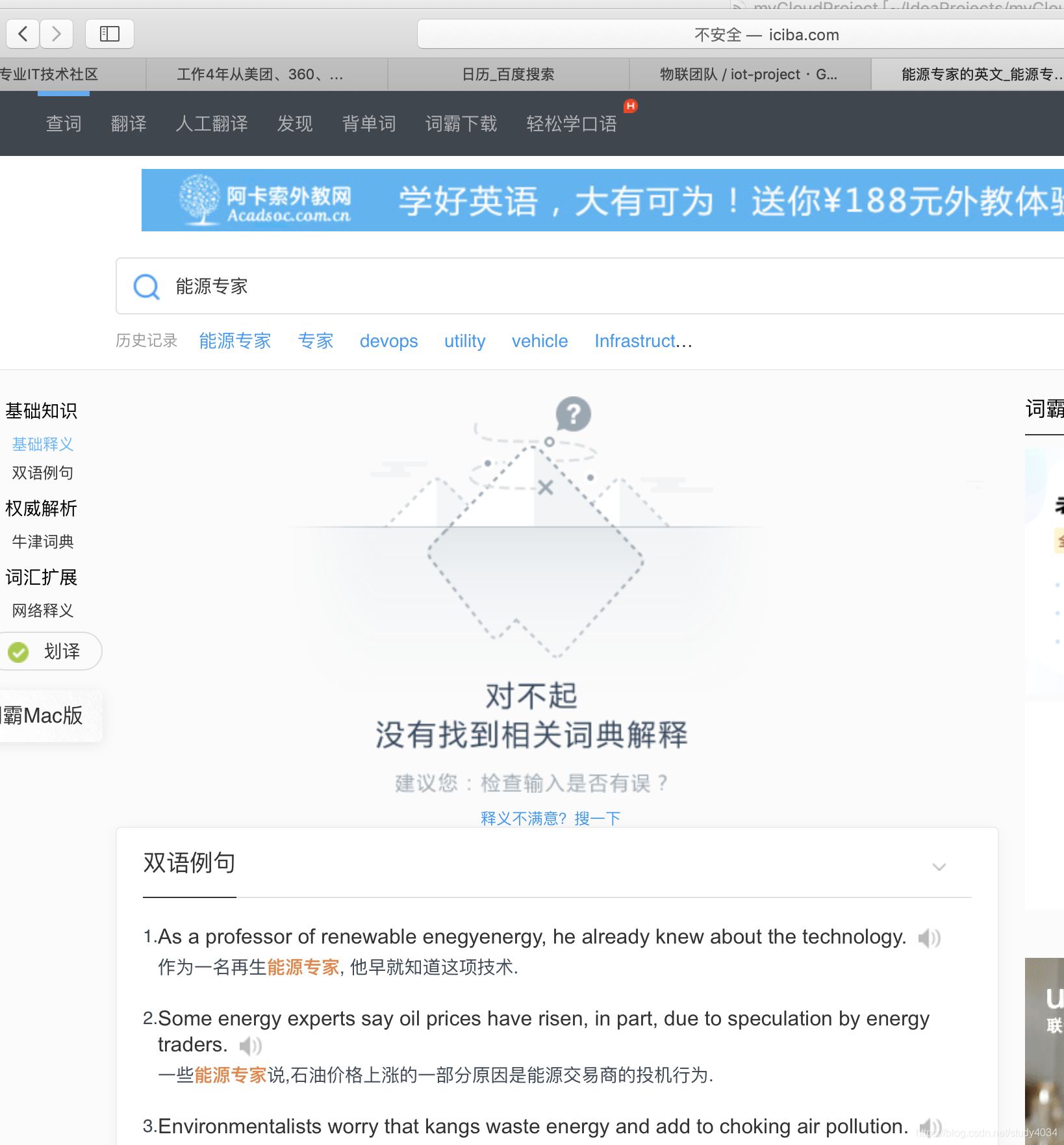Click translation 作为一名再生能源专家
This screenshot has width=1064, height=1145.
pos(338,967)
